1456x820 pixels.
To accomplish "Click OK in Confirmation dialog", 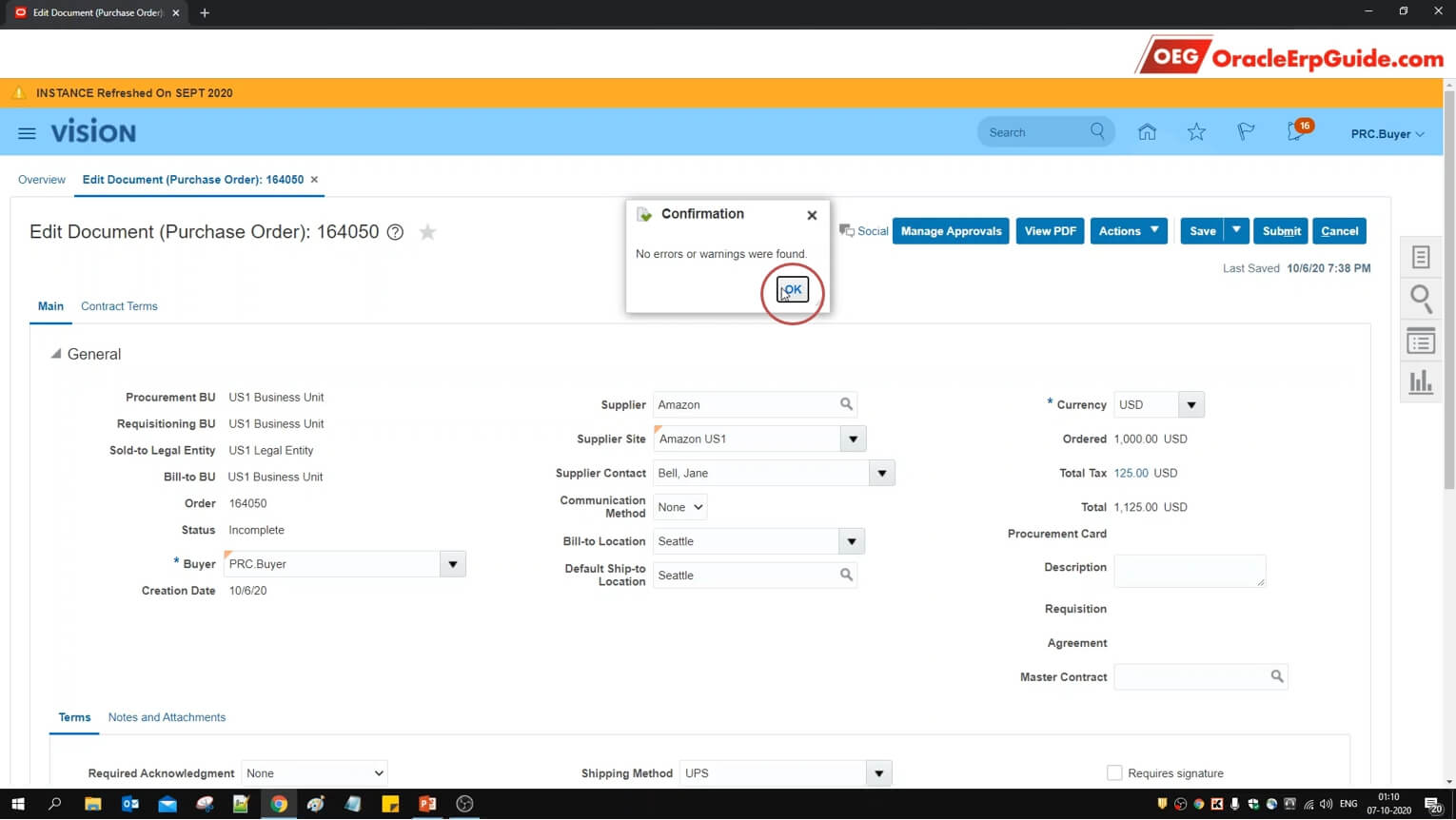I will (x=793, y=289).
